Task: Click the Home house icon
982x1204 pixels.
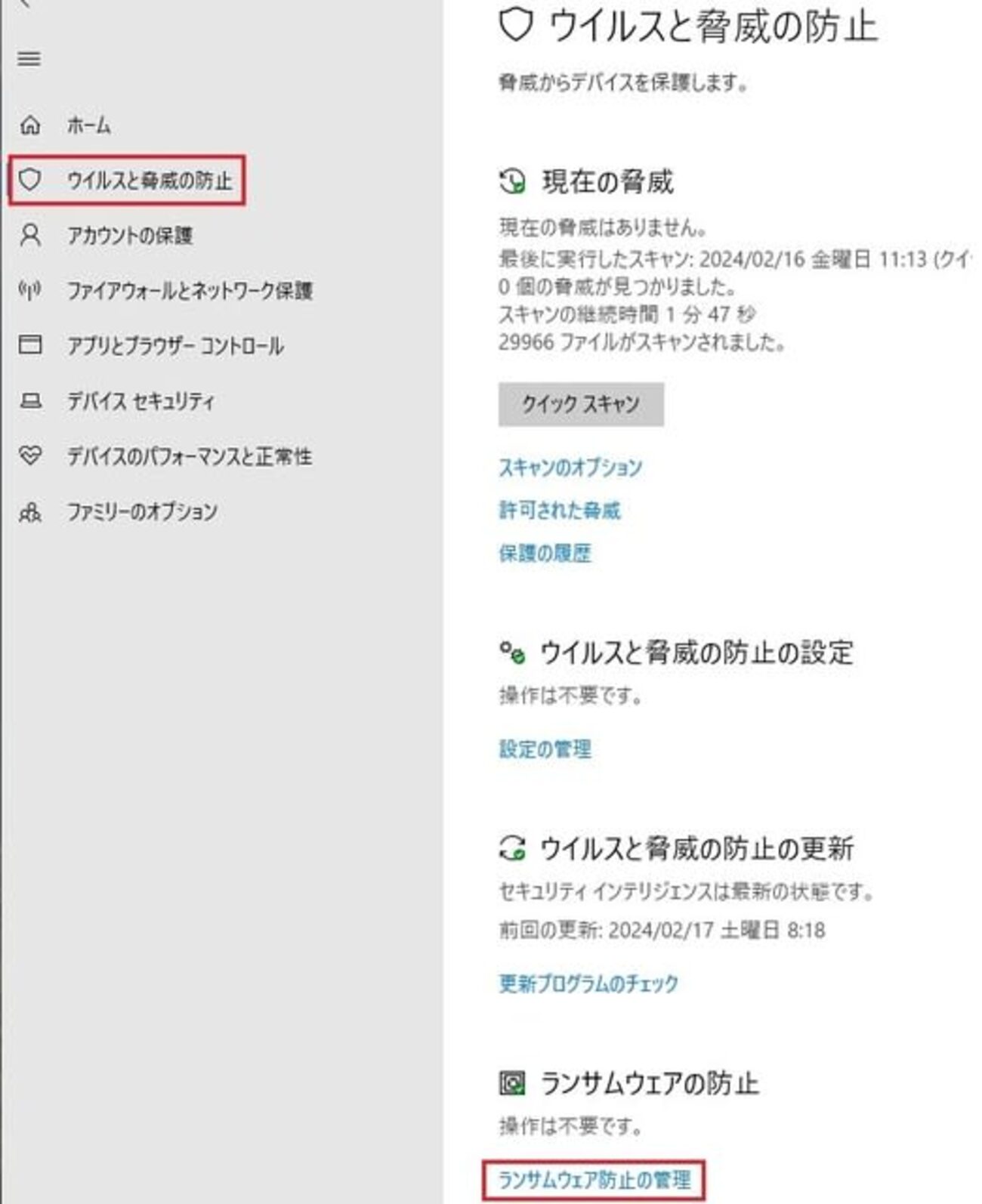Action: tap(30, 125)
